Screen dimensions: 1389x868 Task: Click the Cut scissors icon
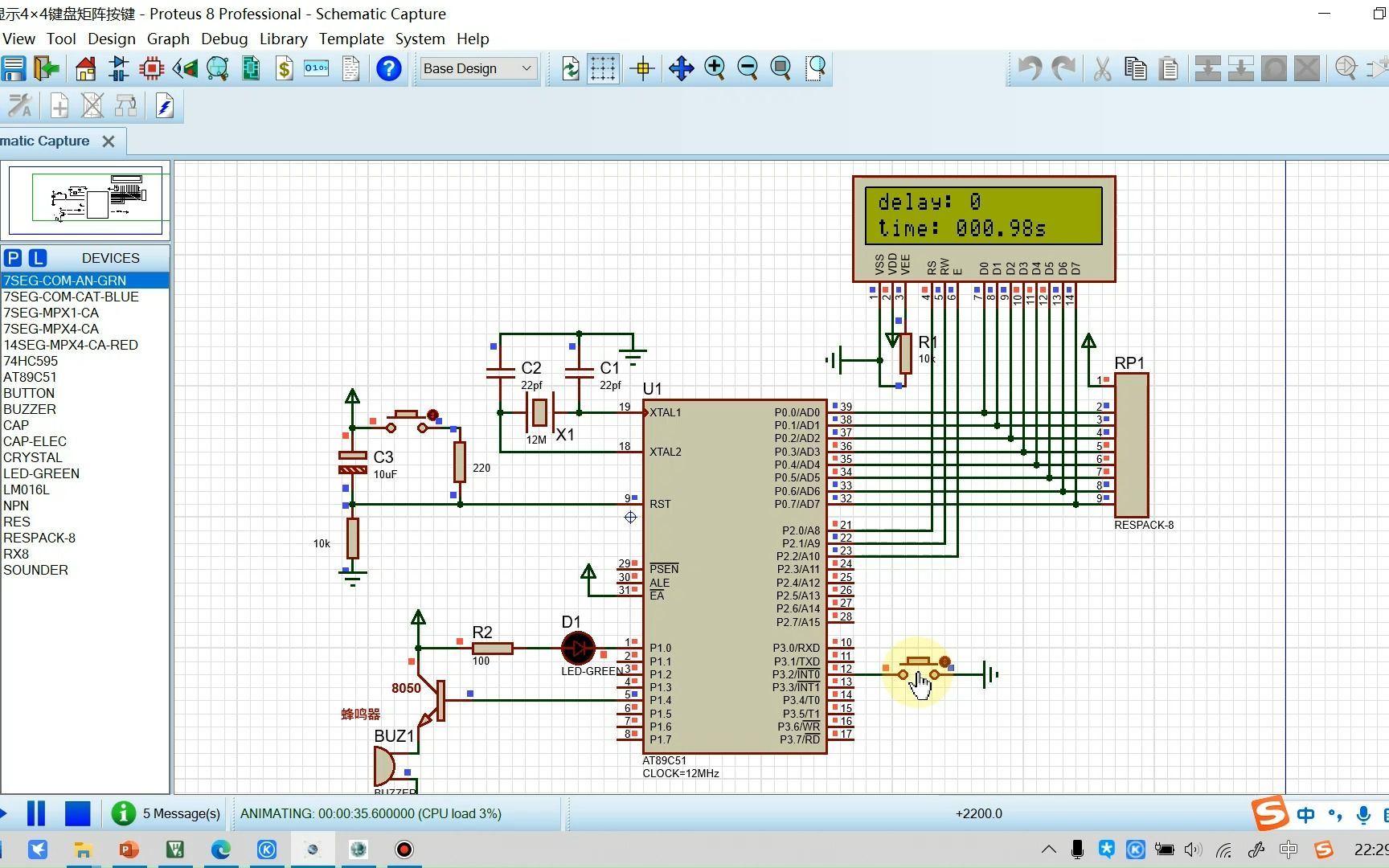click(1103, 68)
